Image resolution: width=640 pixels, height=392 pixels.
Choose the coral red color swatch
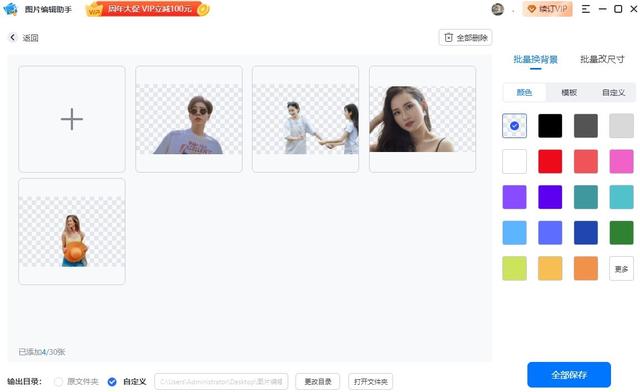[x=586, y=161]
